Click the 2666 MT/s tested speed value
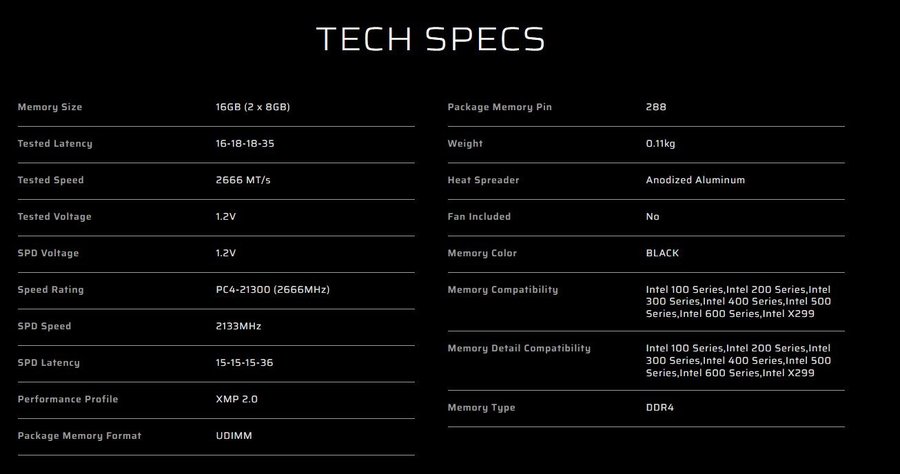The width and height of the screenshot is (900, 474). tap(243, 180)
